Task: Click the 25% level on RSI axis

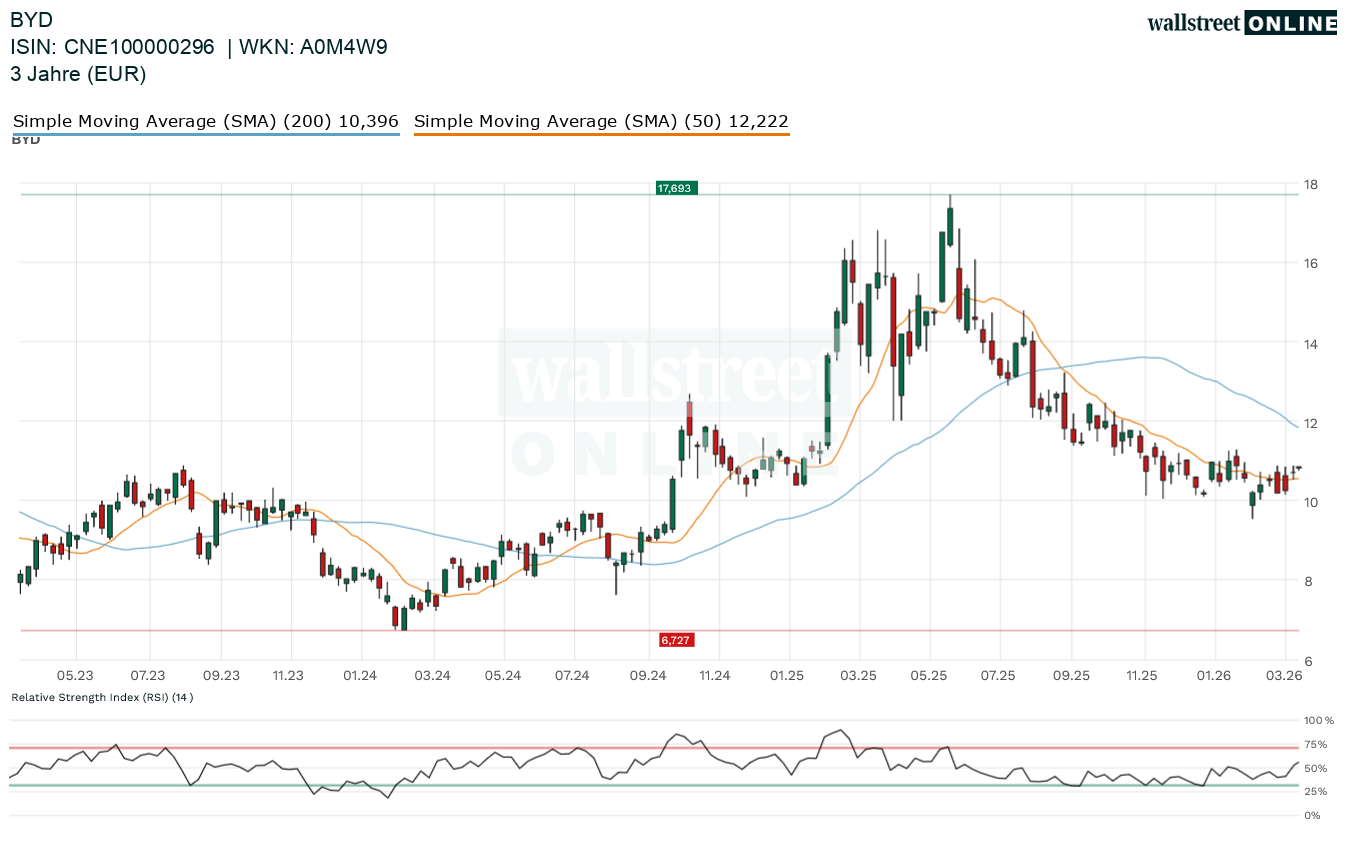Action: click(x=1315, y=792)
